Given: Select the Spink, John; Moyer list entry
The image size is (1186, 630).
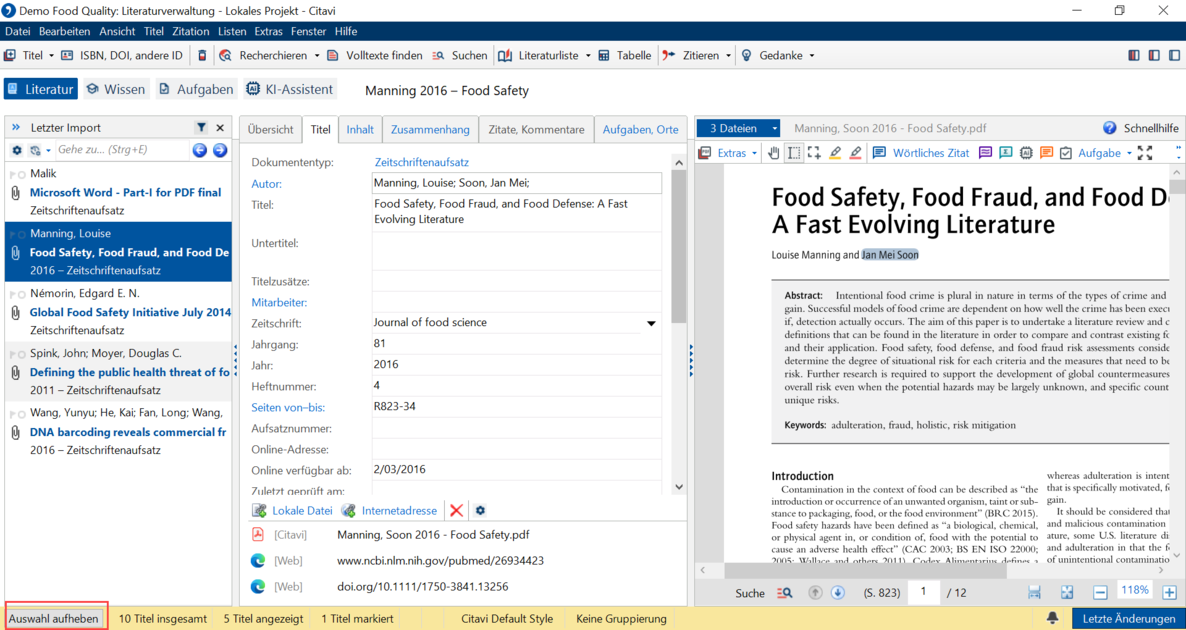Looking at the screenshot, I should 119,372.
